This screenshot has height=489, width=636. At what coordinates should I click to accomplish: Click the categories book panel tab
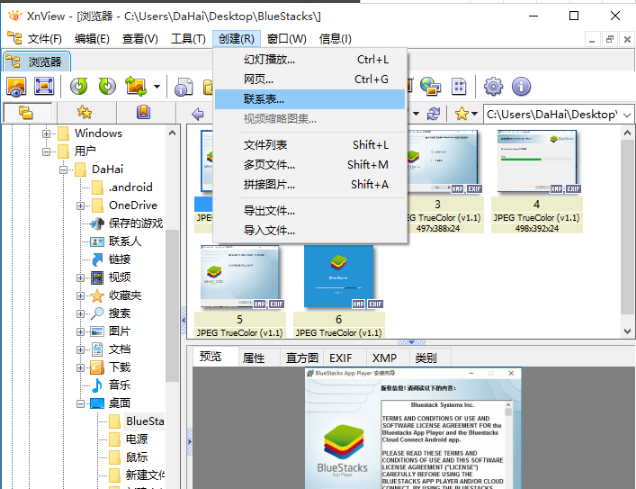143,112
